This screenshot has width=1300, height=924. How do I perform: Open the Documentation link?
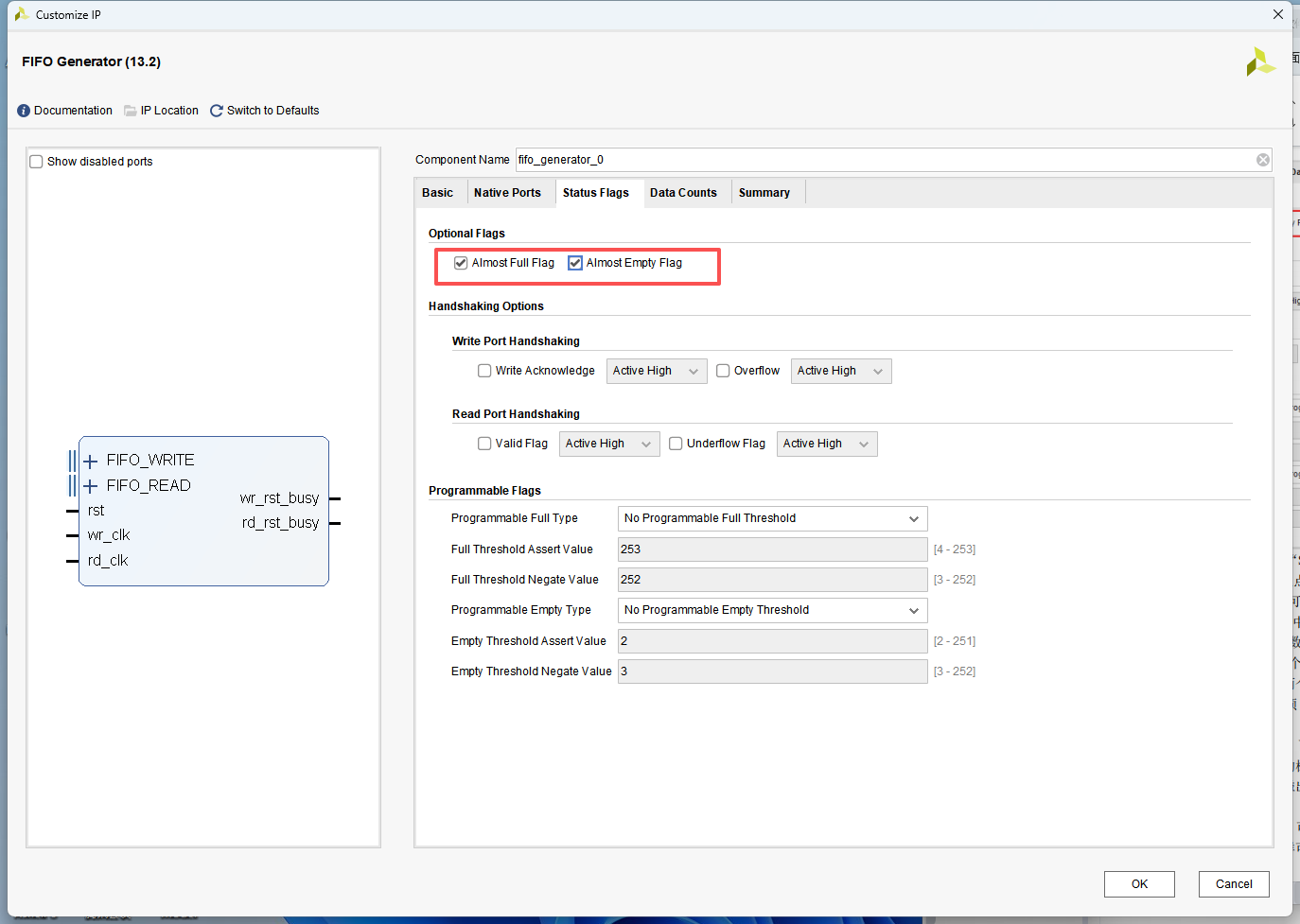pyautogui.click(x=73, y=111)
